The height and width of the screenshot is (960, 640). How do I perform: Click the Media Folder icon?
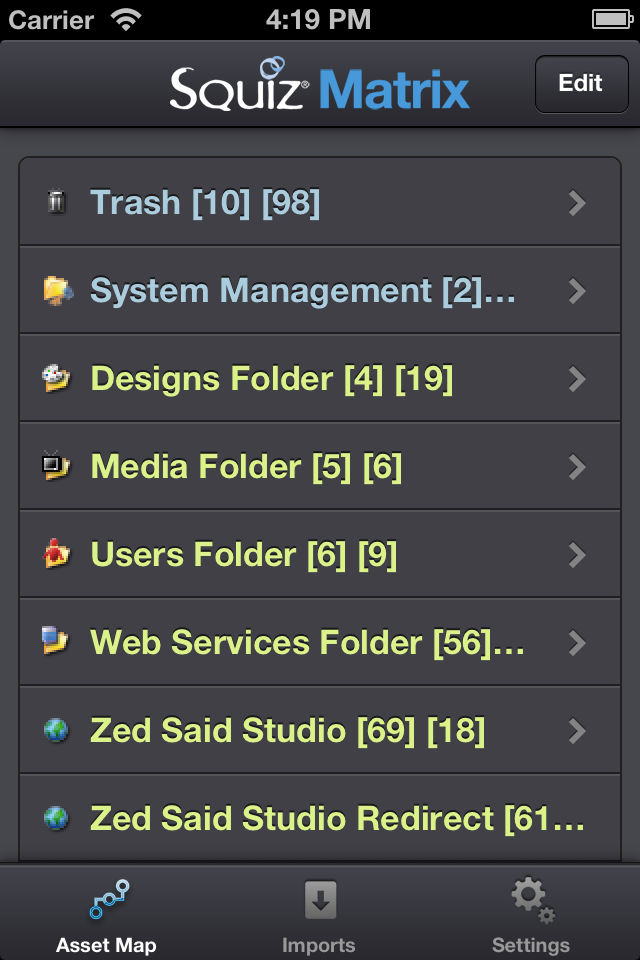(x=57, y=467)
